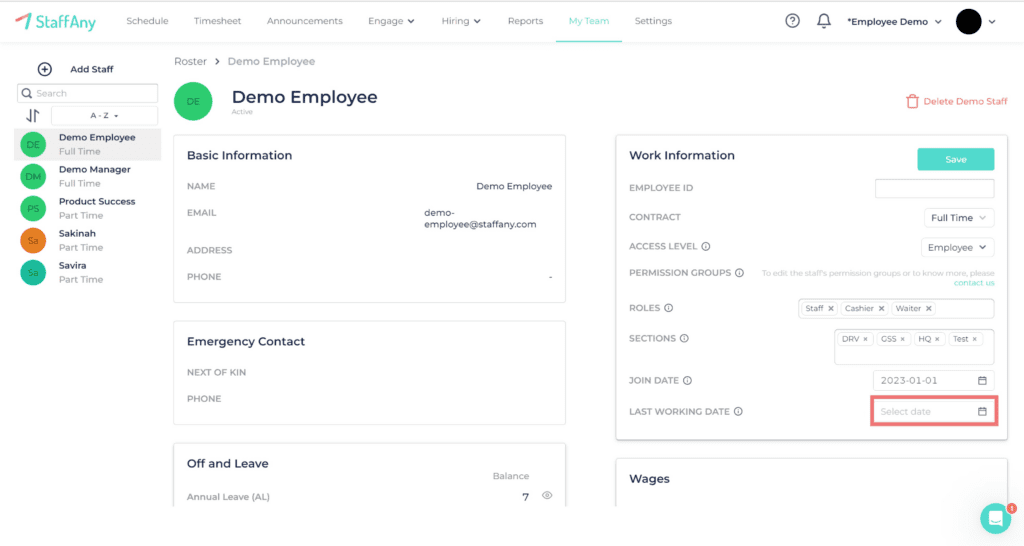The width and height of the screenshot is (1024, 546).
Task: Click the contact us link
Action: coord(974,283)
